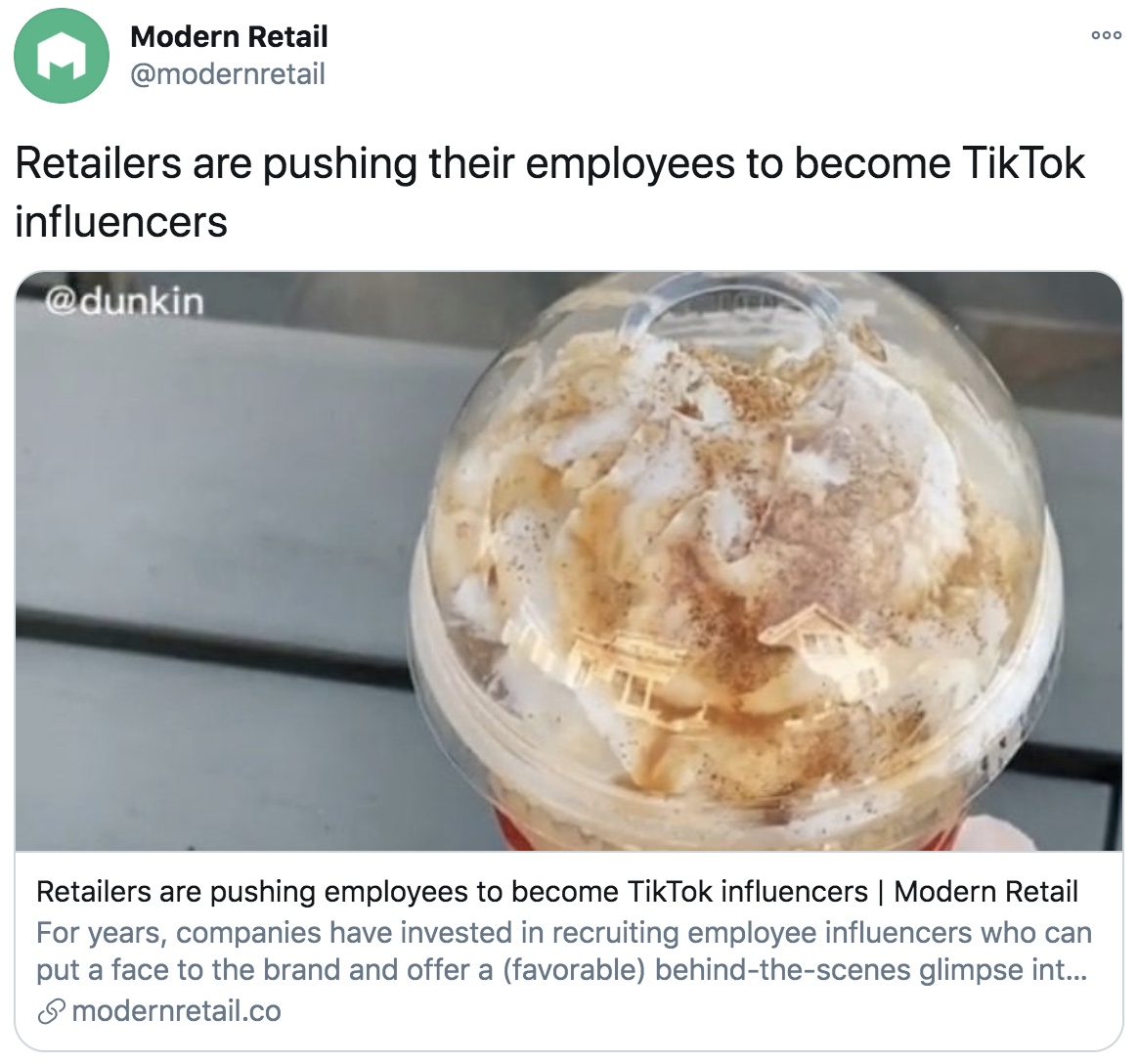This screenshot has width=1138, height=1064.
Task: Open the iced drink card thumbnail
Action: [x=569, y=561]
